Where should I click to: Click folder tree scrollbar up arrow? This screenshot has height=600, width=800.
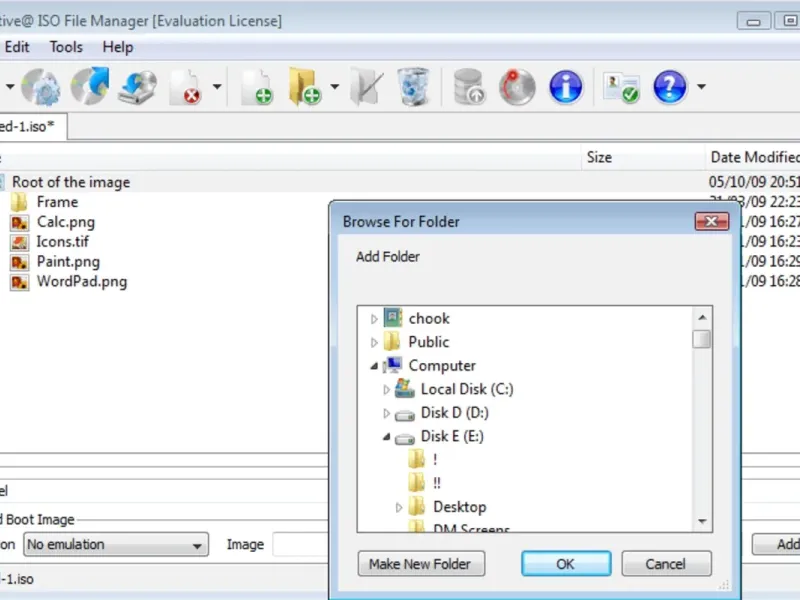tap(703, 317)
